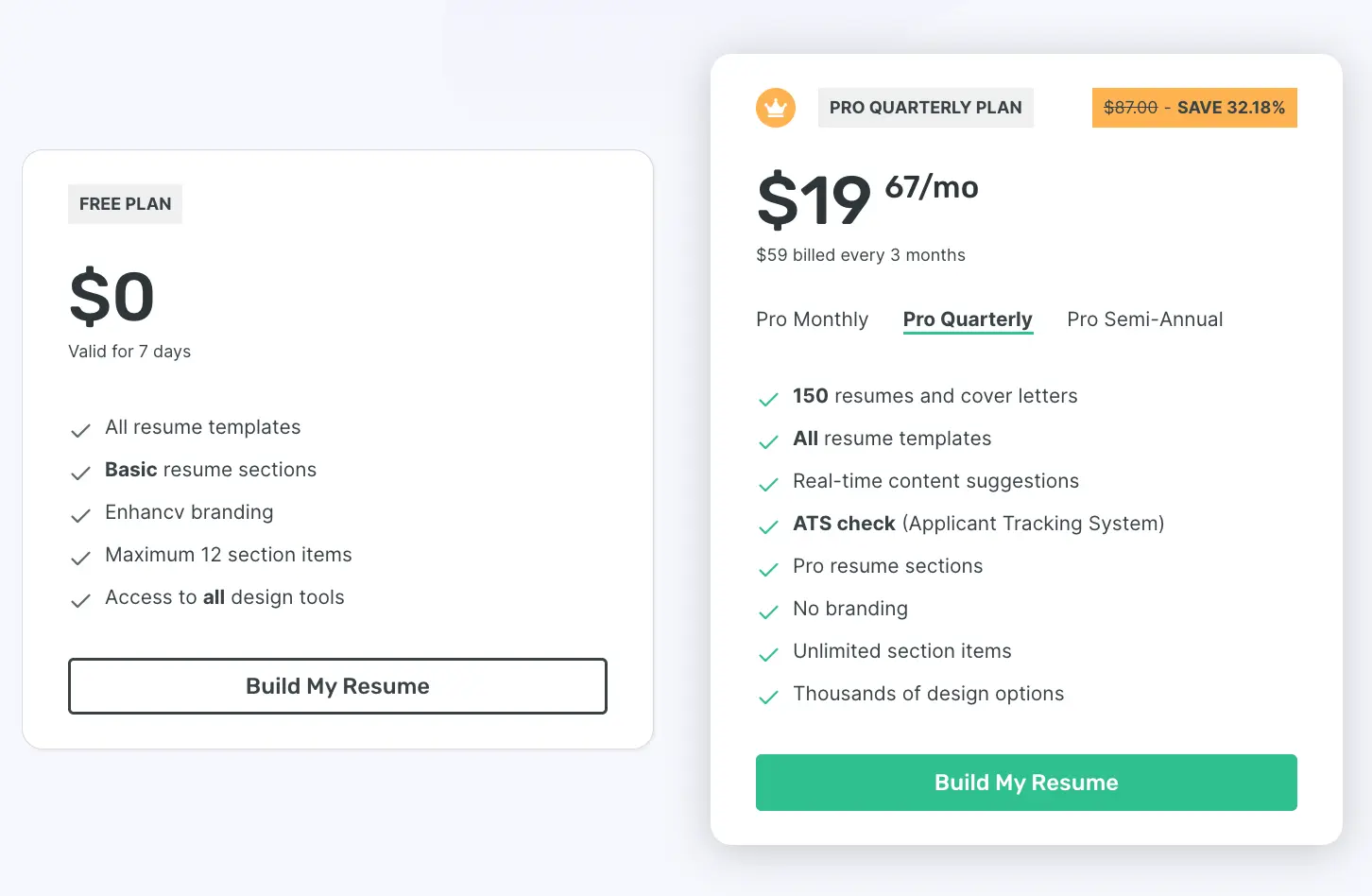The image size is (1372, 896).
Task: Click checkmark beside Enhancv branding
Action: (x=80, y=515)
